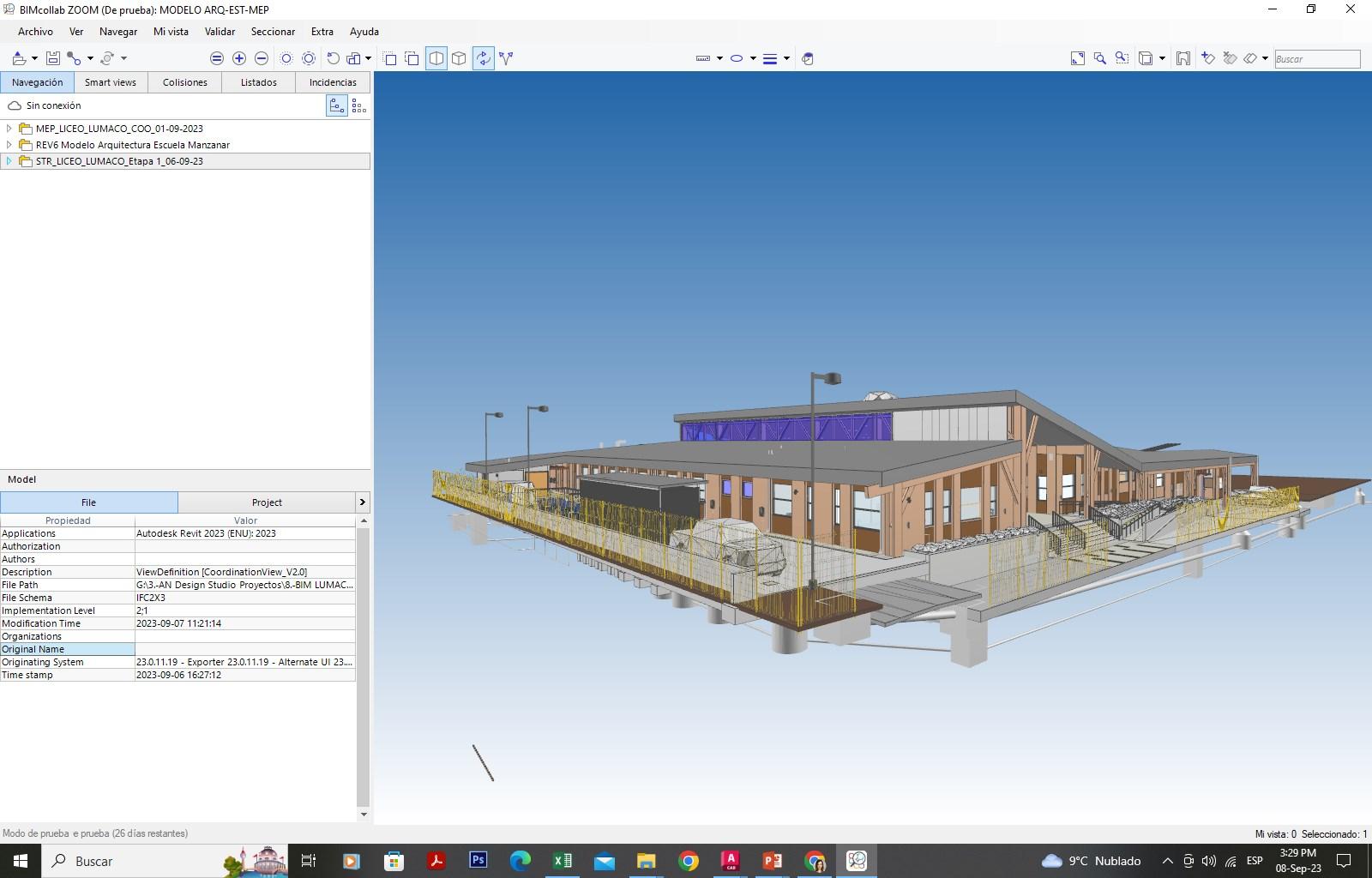Screen dimensions: 1372x878
Task: Click the greyed double tag icon
Action: (1230, 58)
